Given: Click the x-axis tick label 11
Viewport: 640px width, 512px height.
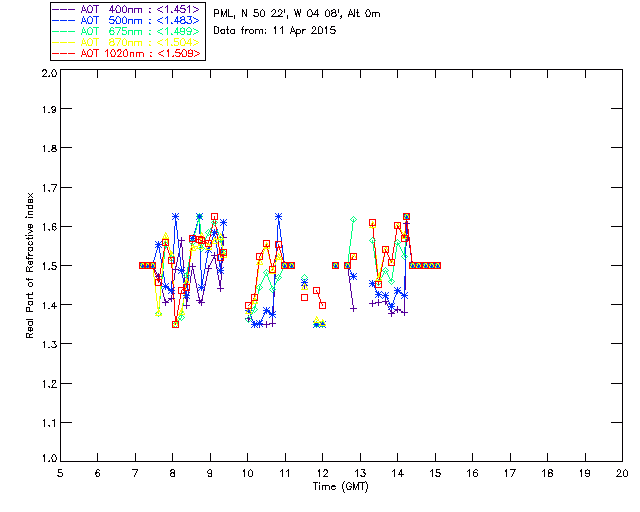Looking at the screenshot, I should pos(285,473).
